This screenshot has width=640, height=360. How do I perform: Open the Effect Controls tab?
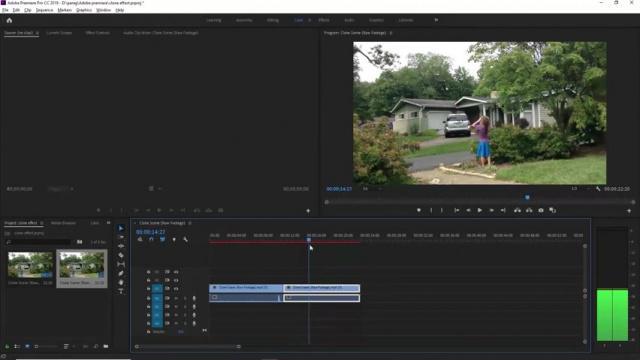pyautogui.click(x=98, y=33)
